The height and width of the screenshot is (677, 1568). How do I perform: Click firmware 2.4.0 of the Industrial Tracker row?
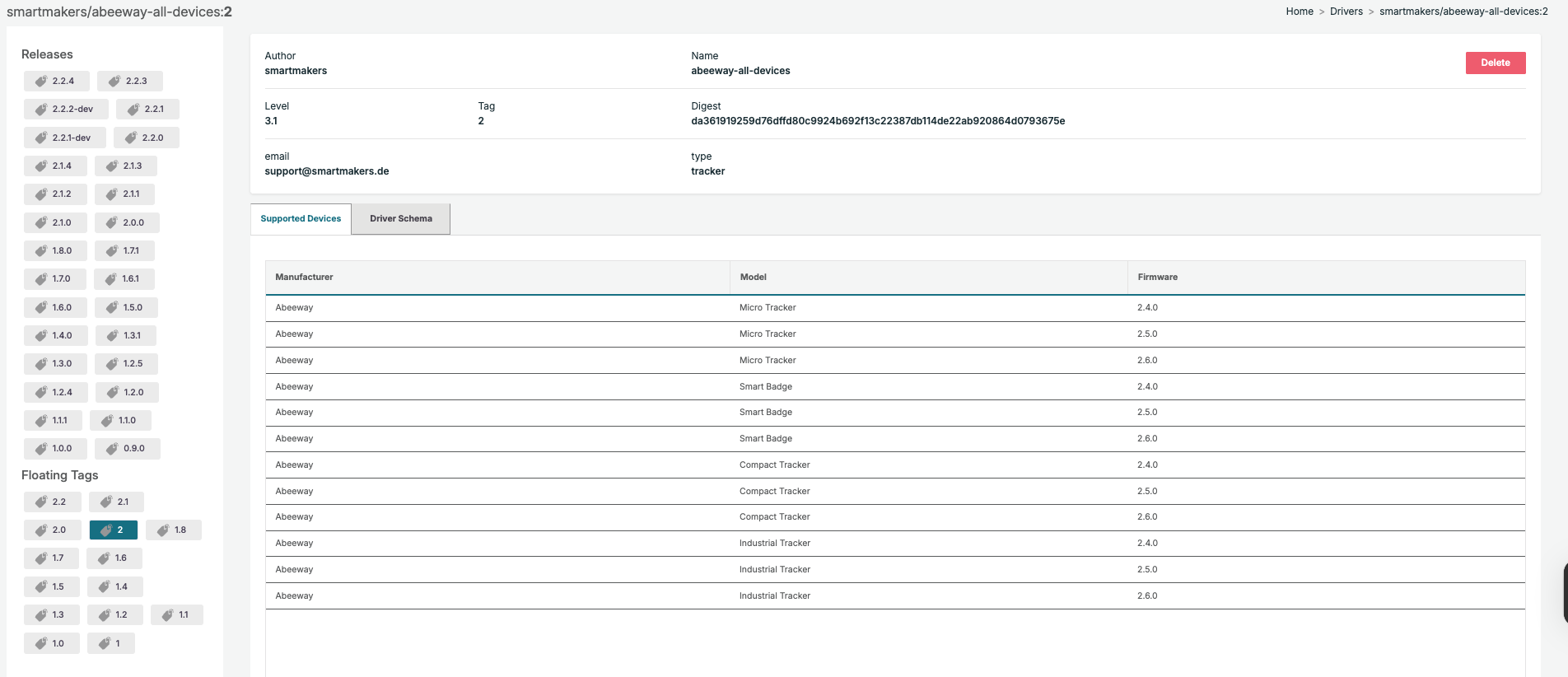(x=1147, y=543)
